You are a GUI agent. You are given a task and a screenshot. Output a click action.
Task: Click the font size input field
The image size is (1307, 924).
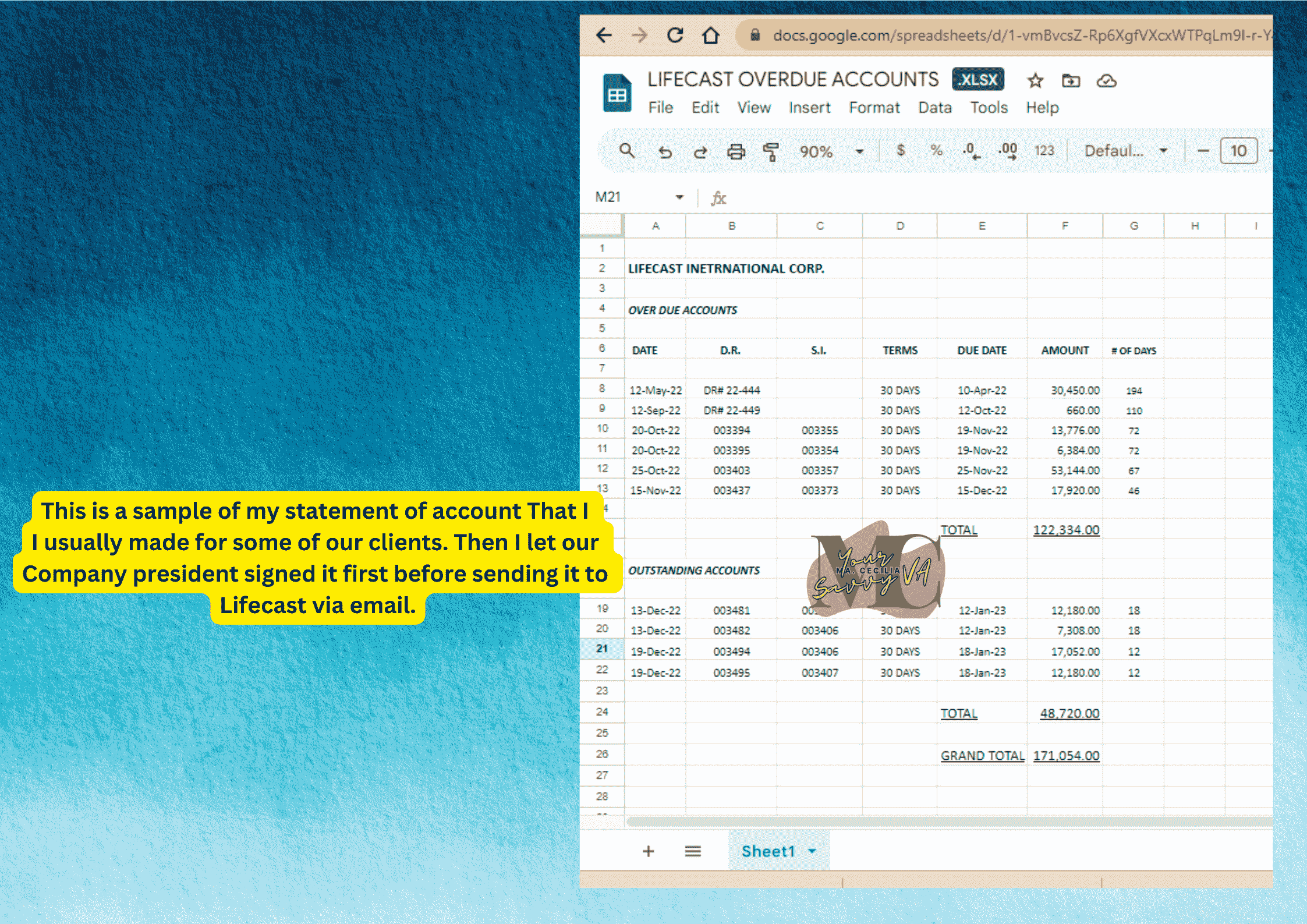tap(1238, 151)
